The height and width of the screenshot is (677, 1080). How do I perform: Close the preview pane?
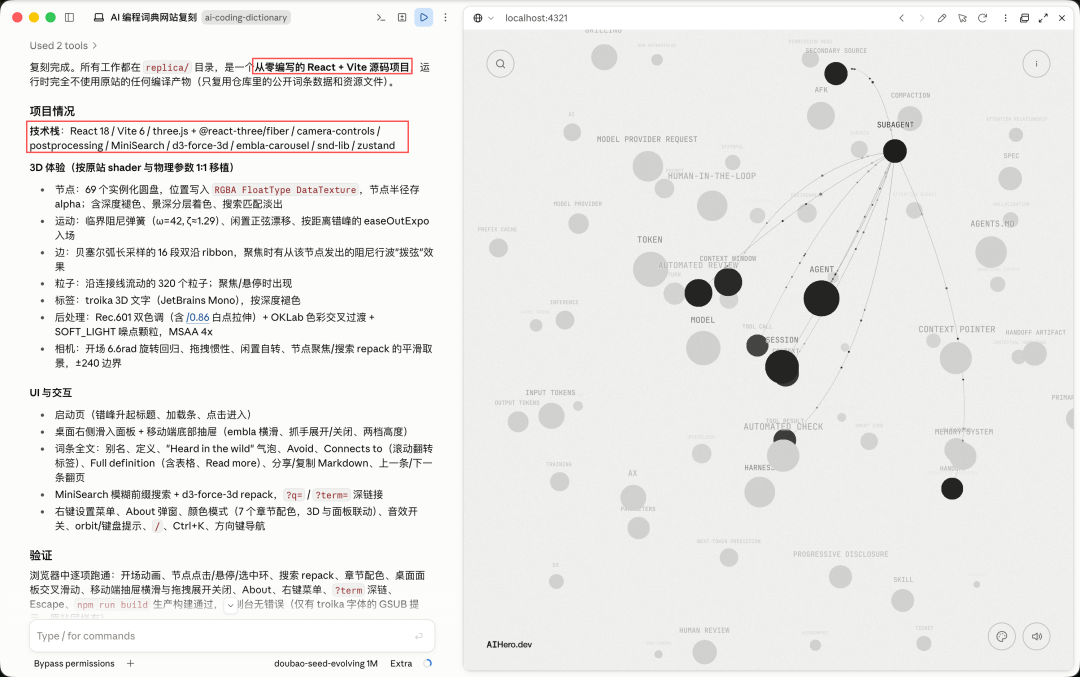click(1062, 18)
